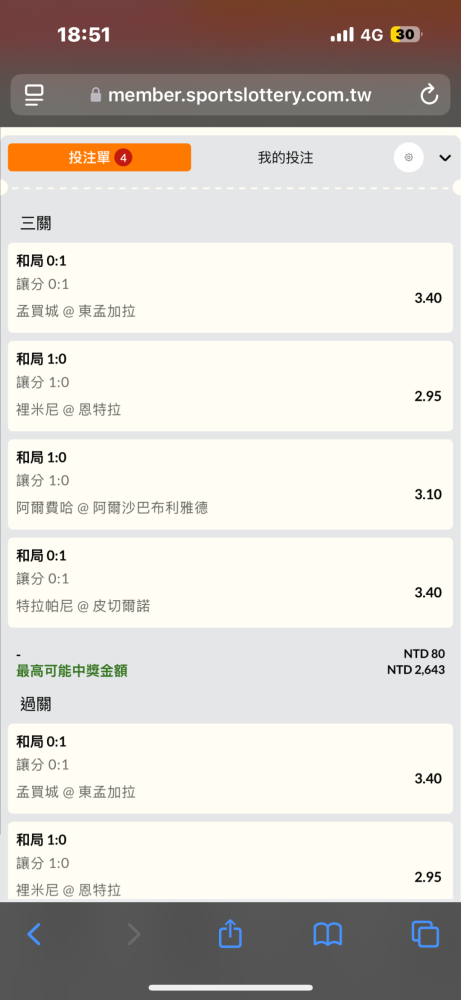Tap the forward arrow in Safari toolbar
This screenshot has height=1000, width=461.
[x=133, y=934]
